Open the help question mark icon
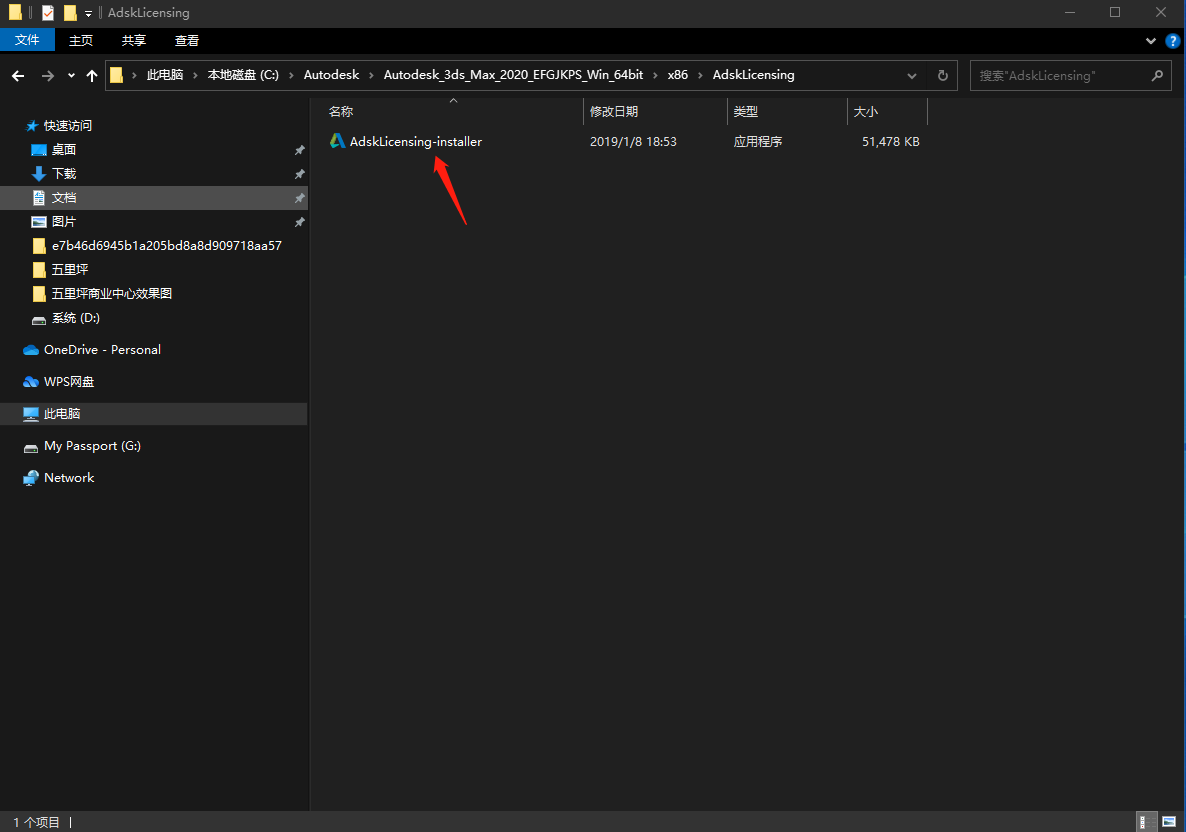The height and width of the screenshot is (832, 1186). 1172,41
